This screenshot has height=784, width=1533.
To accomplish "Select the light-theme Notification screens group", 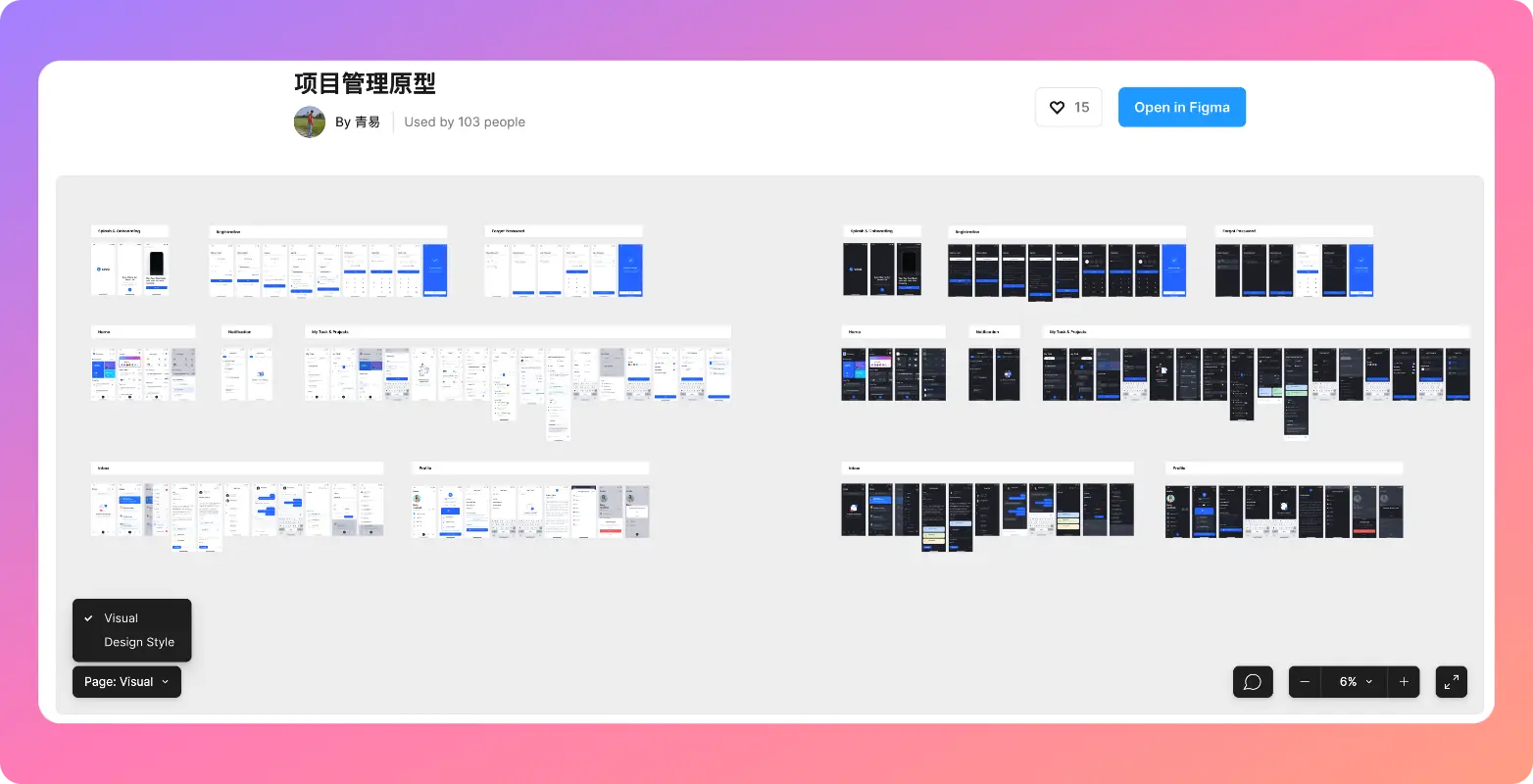I will (x=246, y=373).
